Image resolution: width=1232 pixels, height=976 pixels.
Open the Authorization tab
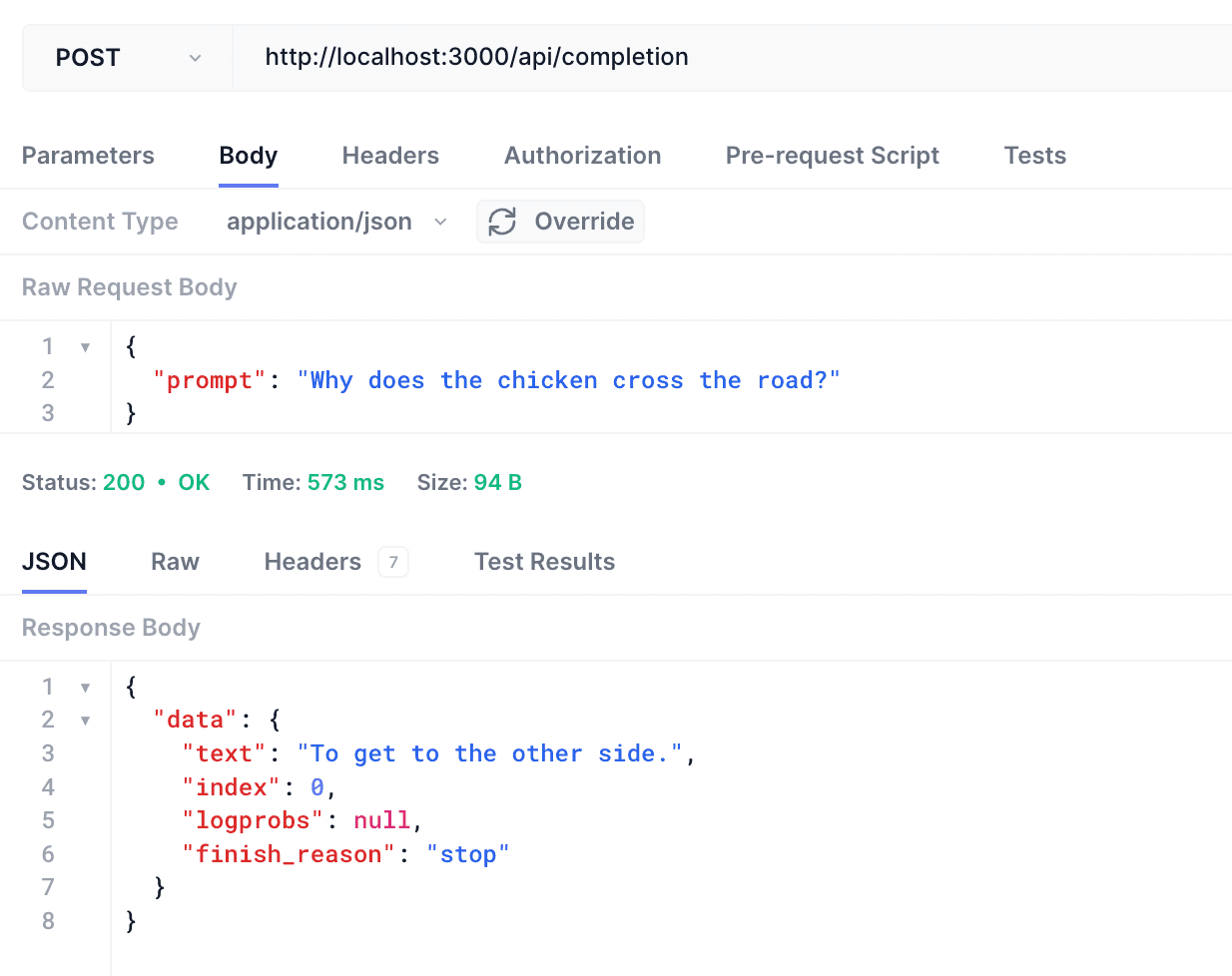[x=582, y=156]
